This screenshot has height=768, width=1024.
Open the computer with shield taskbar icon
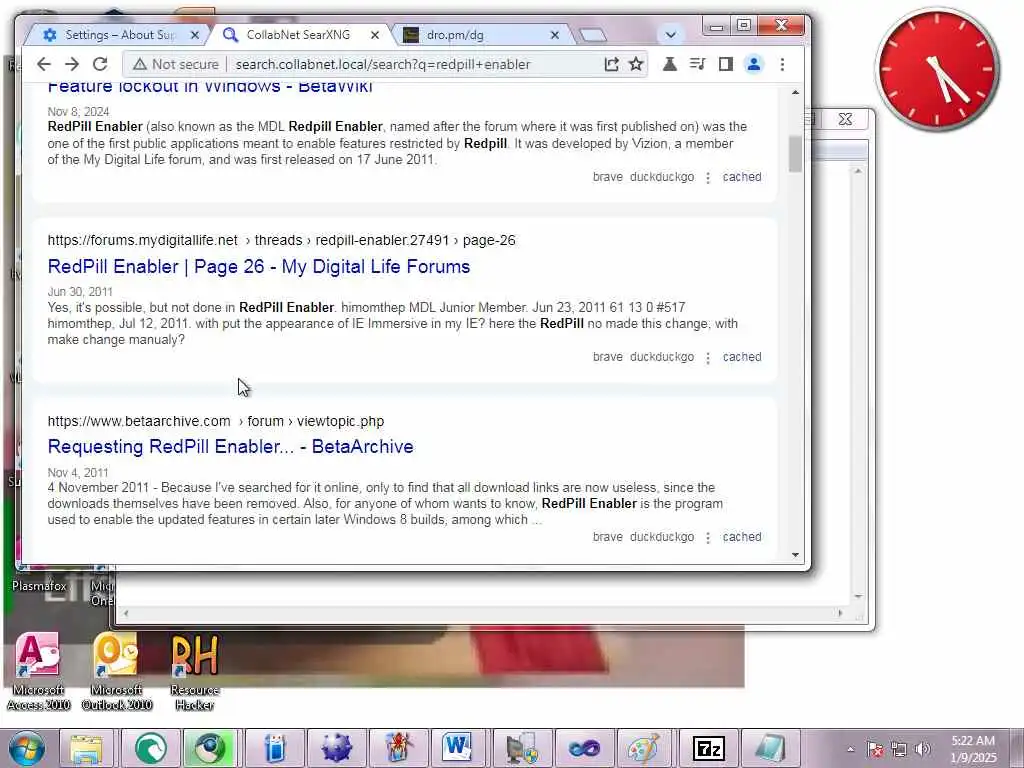(x=521, y=748)
